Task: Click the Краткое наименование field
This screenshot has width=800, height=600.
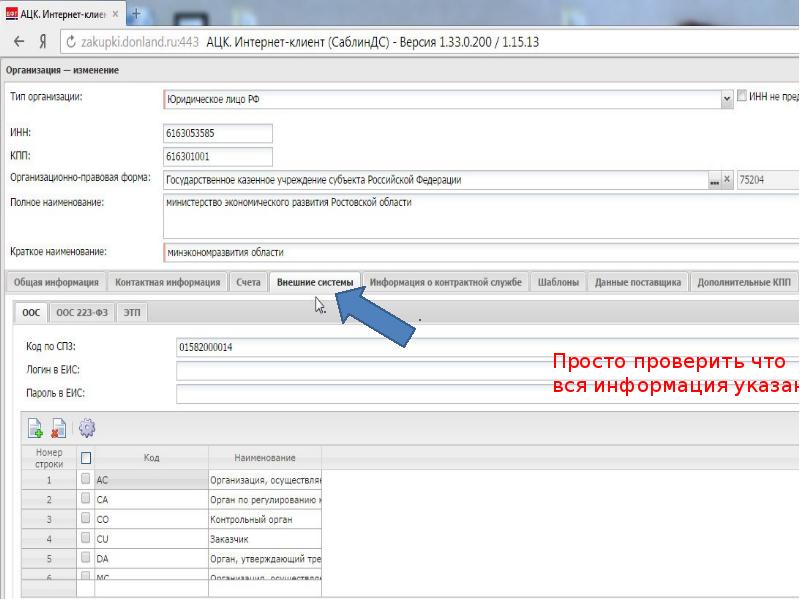Action: click(x=481, y=252)
